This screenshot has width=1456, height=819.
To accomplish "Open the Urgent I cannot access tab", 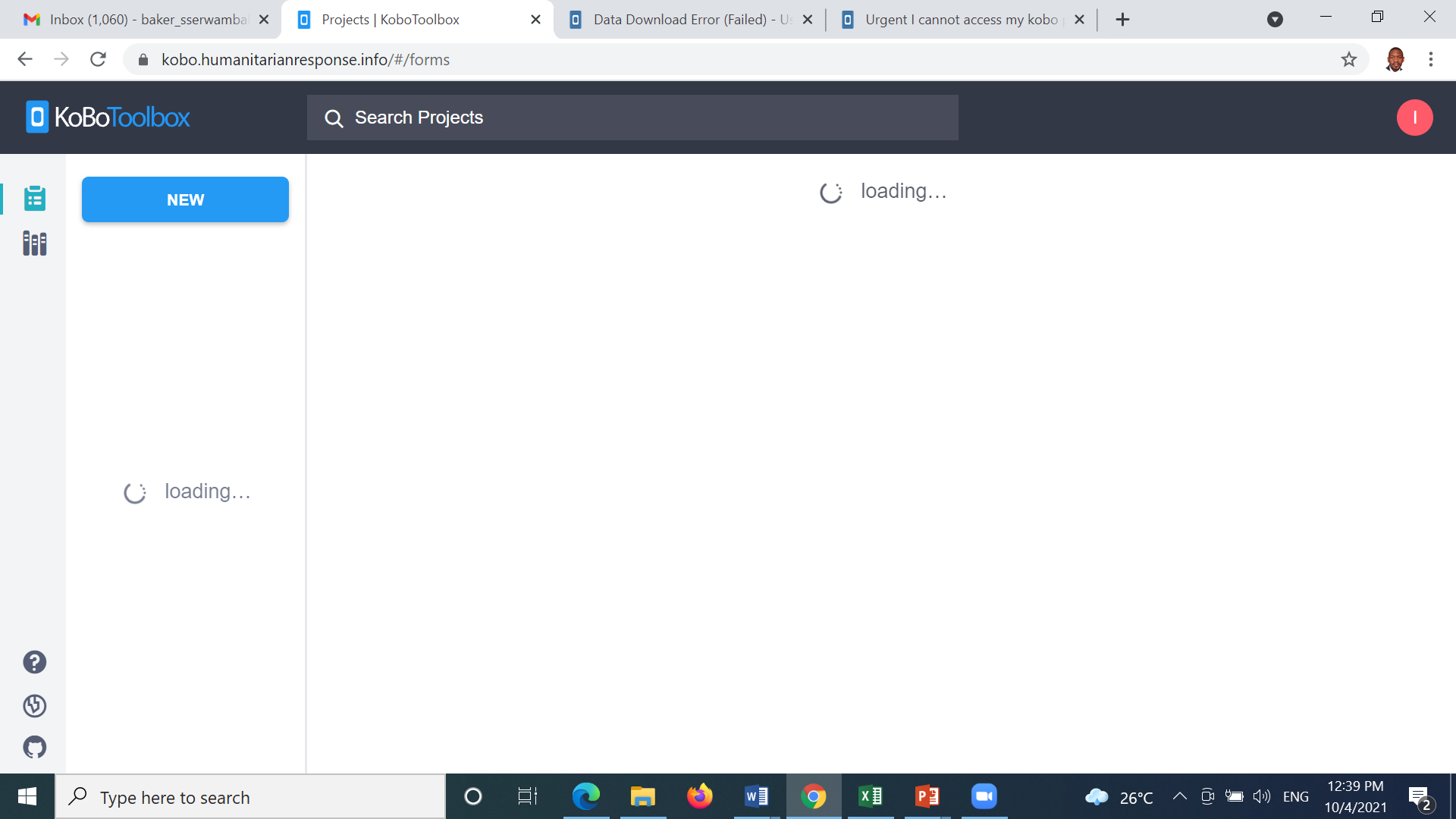I will coord(955,20).
